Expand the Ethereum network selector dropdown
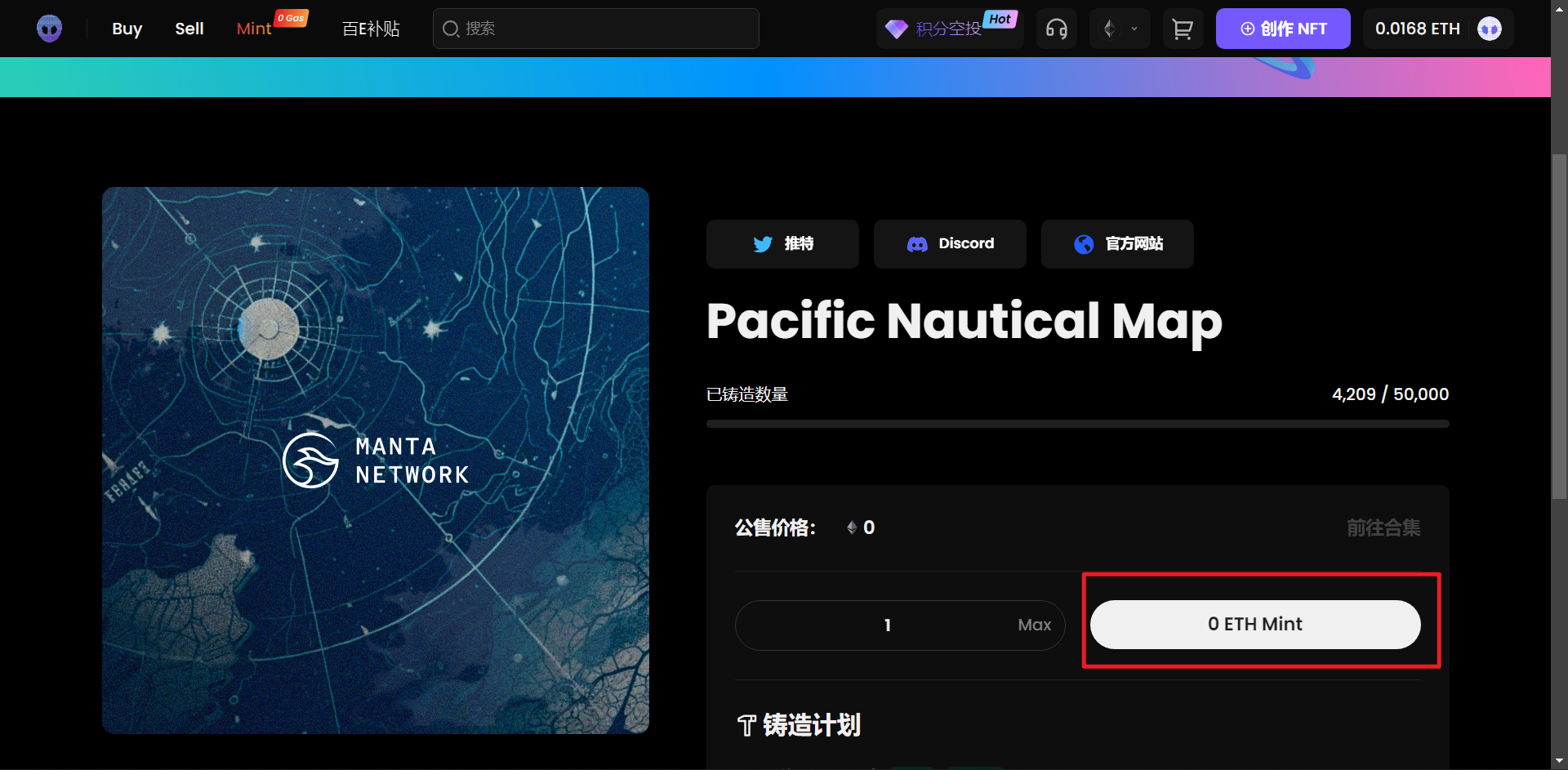Viewport: 1568px width, 770px height. pos(1120,29)
